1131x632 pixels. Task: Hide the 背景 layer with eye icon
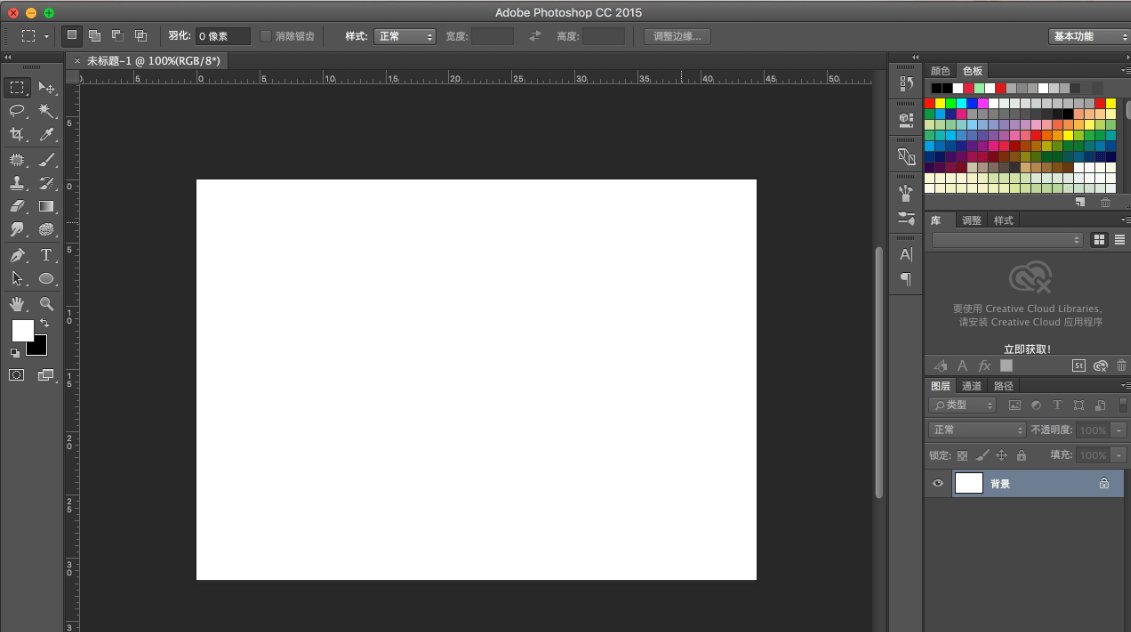click(938, 483)
